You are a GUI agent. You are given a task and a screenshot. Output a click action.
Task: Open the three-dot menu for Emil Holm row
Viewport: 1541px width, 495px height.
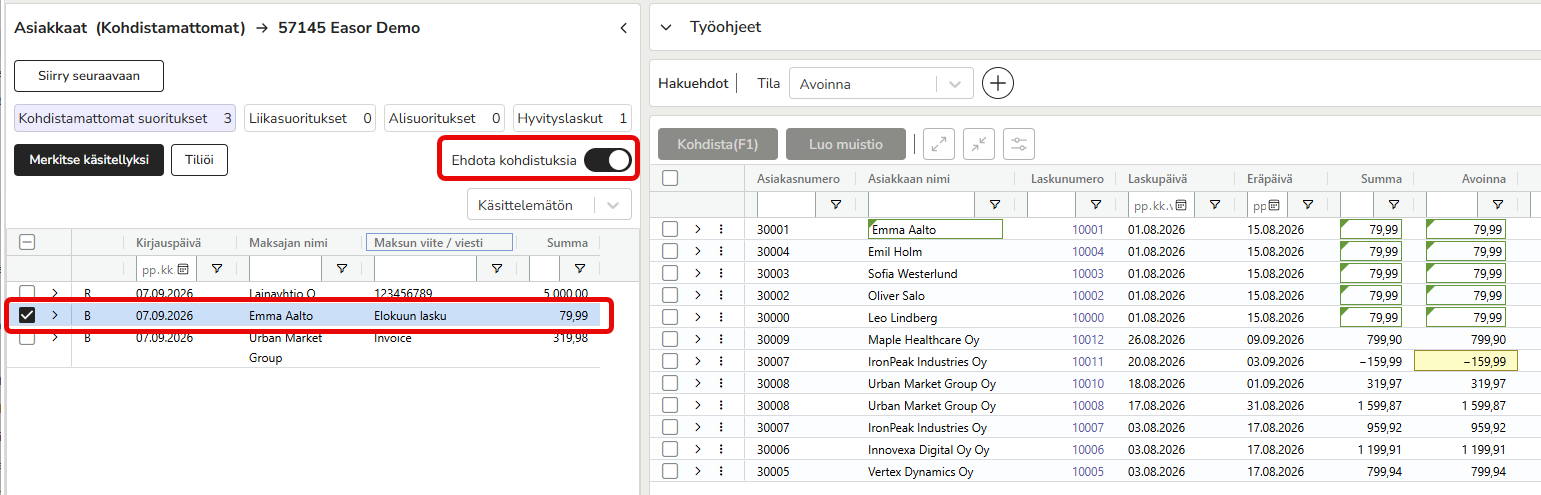click(x=721, y=251)
